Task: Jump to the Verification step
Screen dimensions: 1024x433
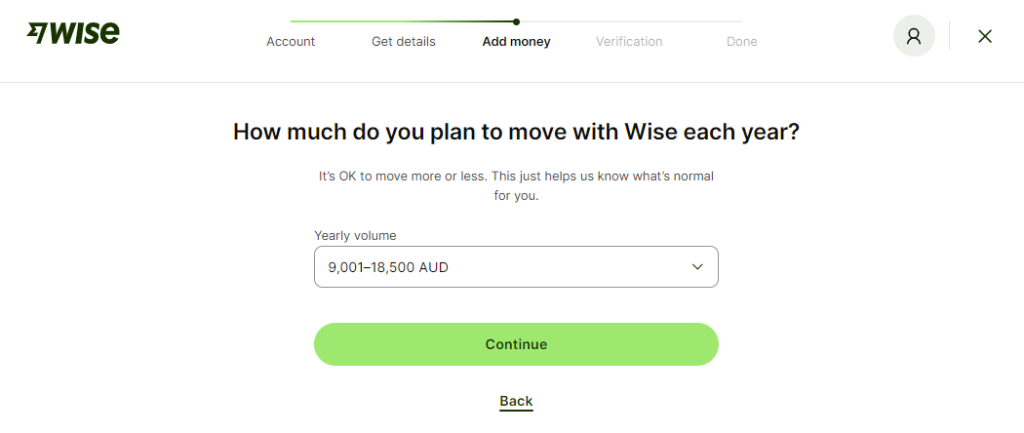Action: pyautogui.click(x=629, y=42)
